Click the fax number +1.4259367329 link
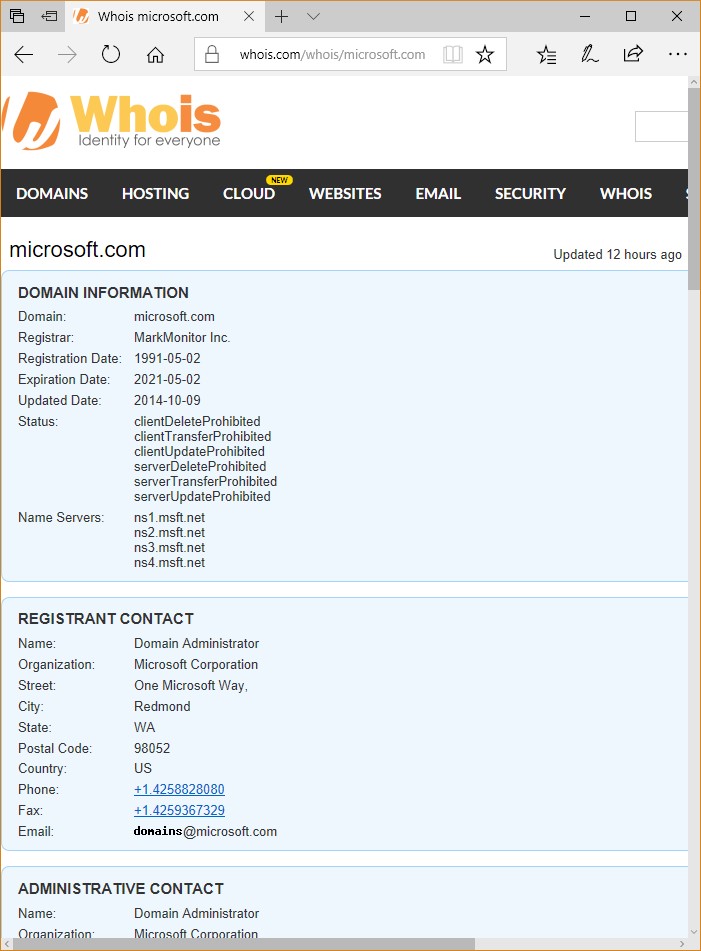Viewport: 701px width, 951px height. tap(179, 811)
